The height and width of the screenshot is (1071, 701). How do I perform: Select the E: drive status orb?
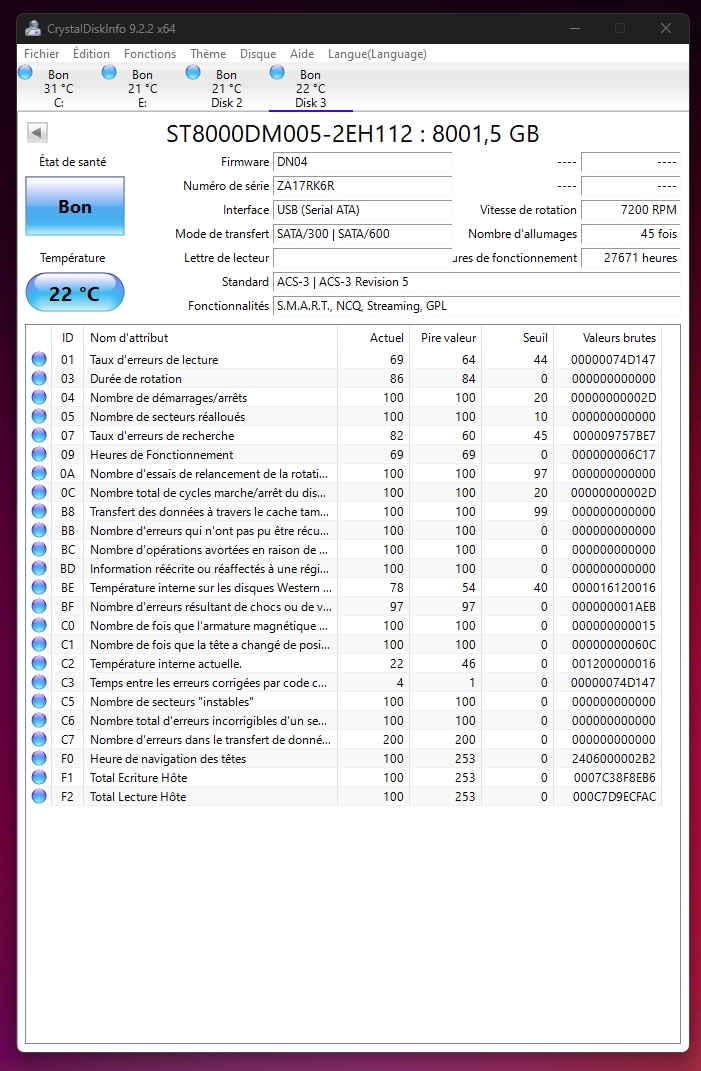pos(109,73)
